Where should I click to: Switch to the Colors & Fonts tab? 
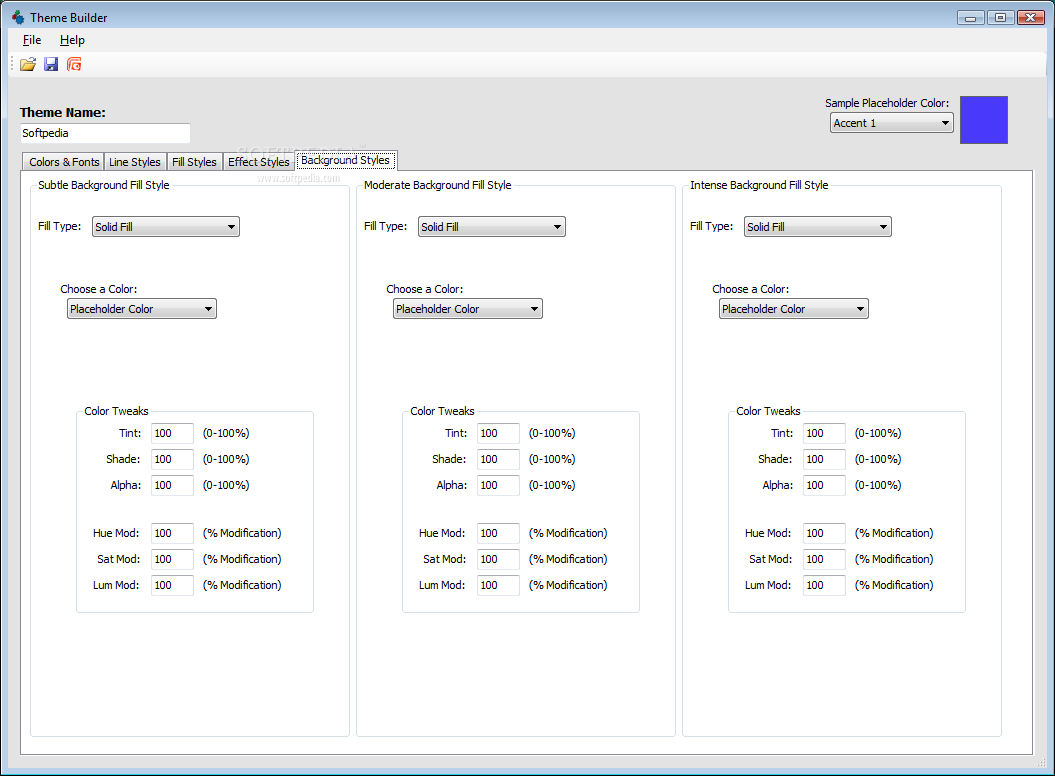coord(64,162)
